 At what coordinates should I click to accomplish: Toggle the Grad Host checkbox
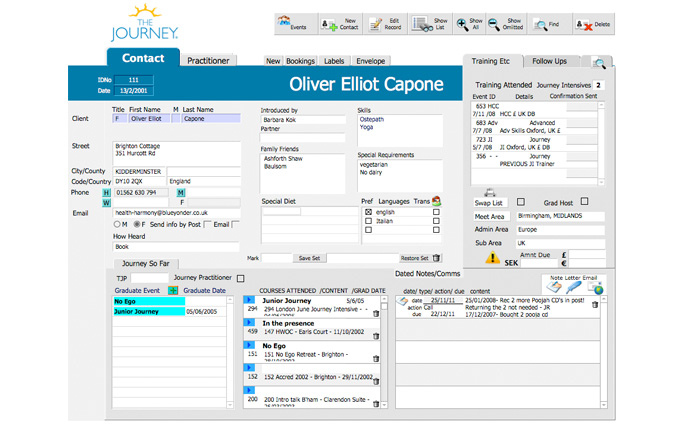[x=584, y=201]
